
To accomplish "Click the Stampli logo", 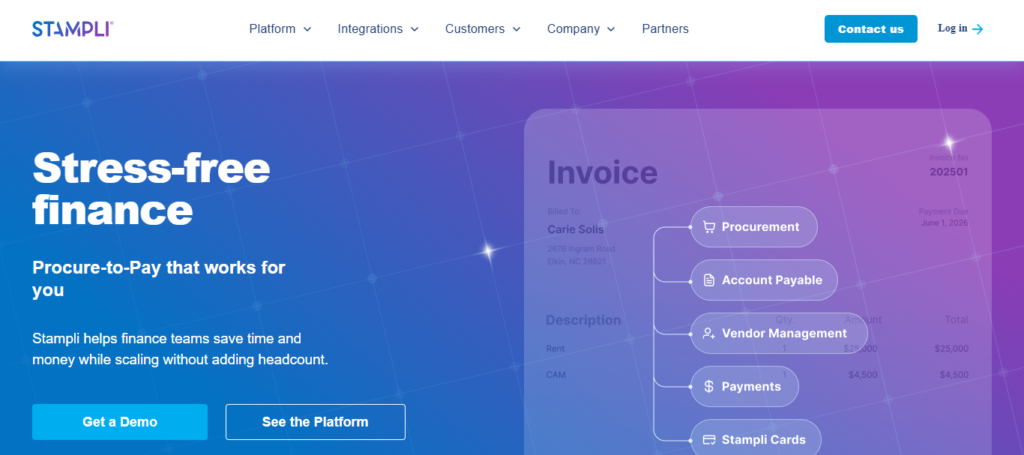I will [72, 29].
